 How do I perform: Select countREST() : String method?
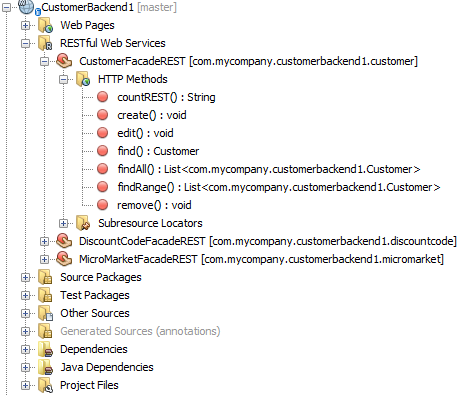point(166,97)
